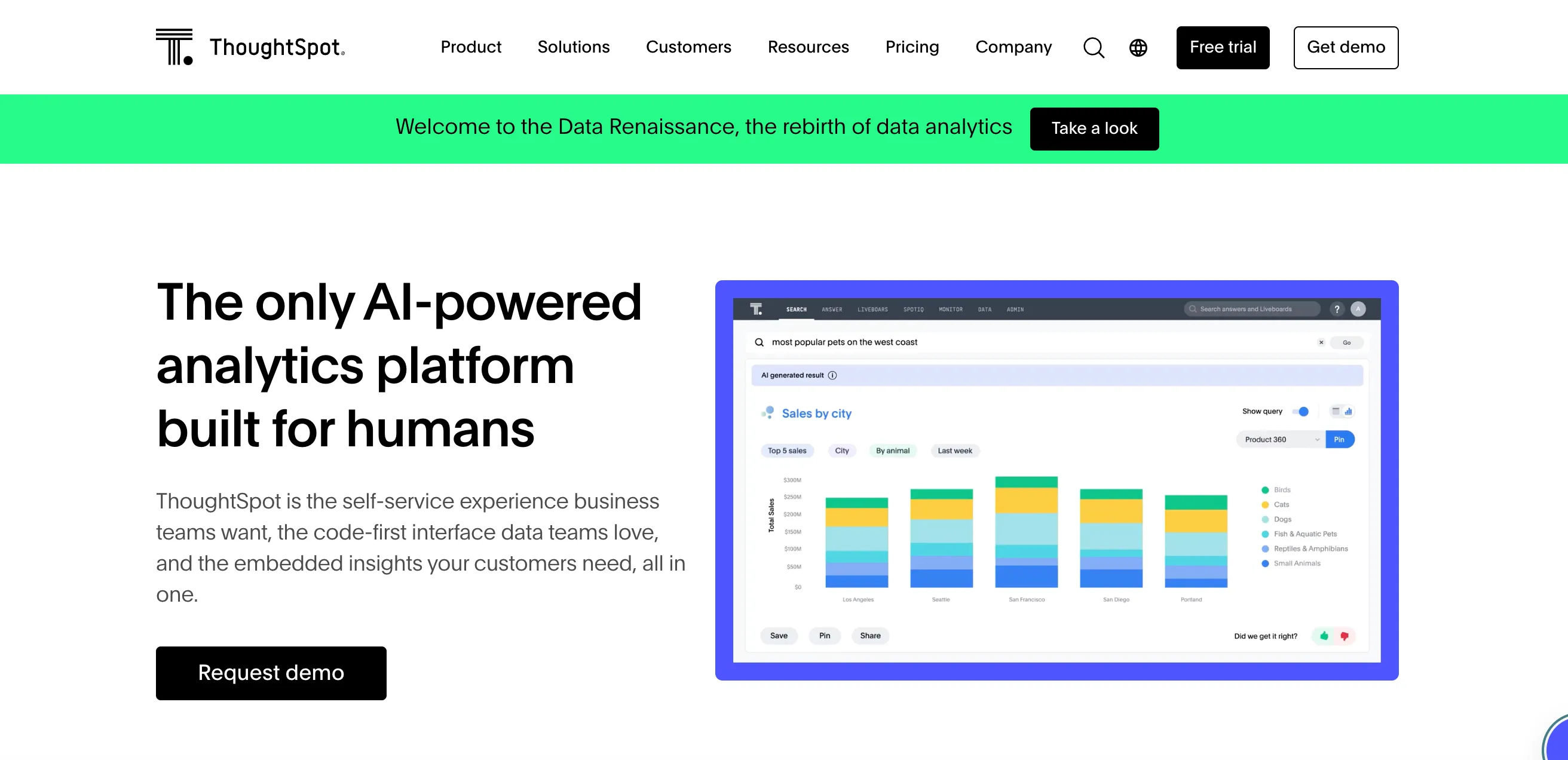
Task: Click the Los Angeles stacked bar
Action: (x=856, y=542)
